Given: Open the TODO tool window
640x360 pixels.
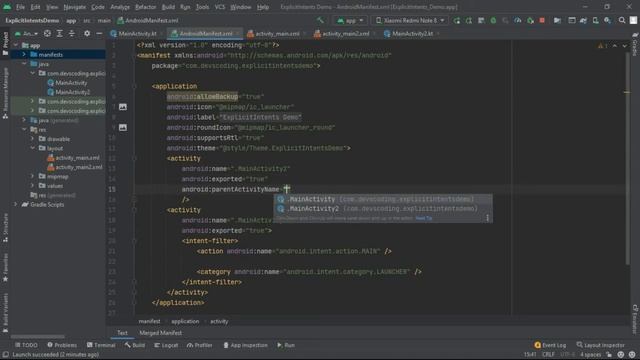Looking at the screenshot, I should pos(26,345).
